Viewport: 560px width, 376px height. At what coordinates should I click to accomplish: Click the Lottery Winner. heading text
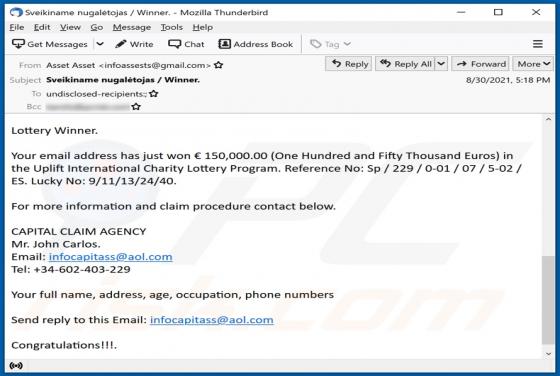click(55, 131)
